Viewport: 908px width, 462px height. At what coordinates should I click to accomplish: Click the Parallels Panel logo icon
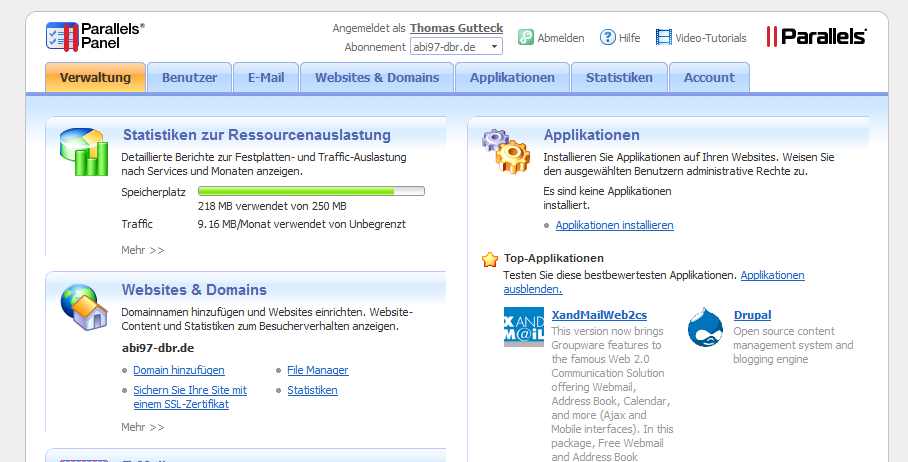pyautogui.click(x=62, y=36)
